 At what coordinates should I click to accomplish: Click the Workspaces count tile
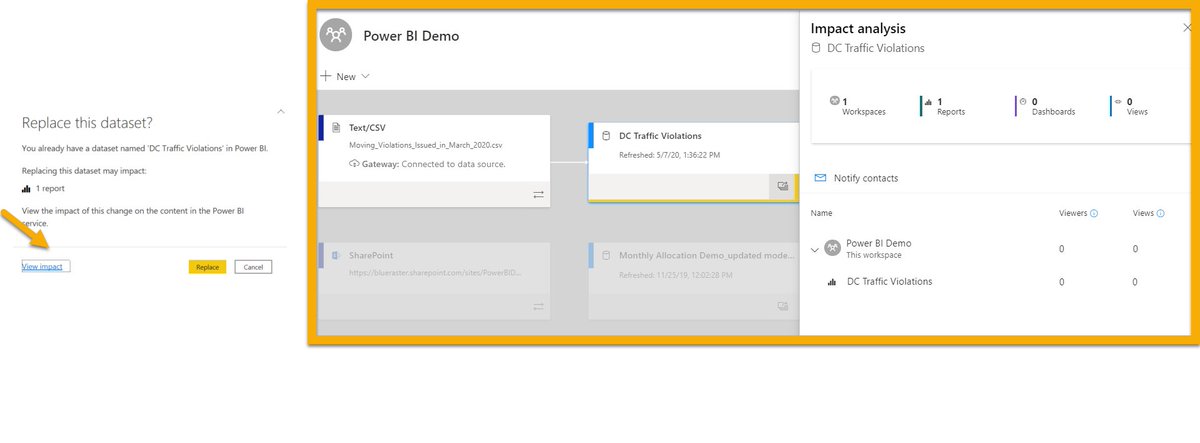[x=857, y=106]
